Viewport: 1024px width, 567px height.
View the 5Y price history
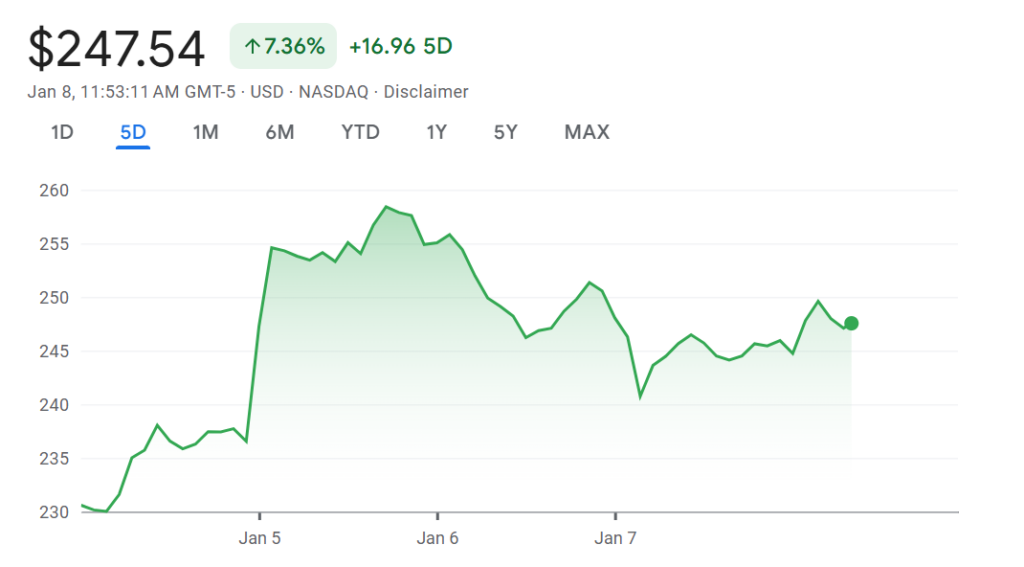click(x=505, y=132)
